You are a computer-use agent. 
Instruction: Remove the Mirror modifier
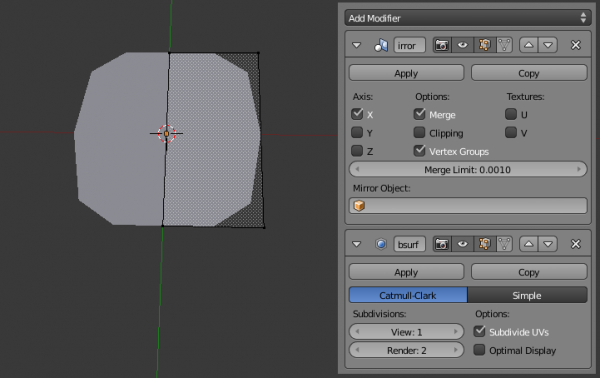click(x=576, y=45)
